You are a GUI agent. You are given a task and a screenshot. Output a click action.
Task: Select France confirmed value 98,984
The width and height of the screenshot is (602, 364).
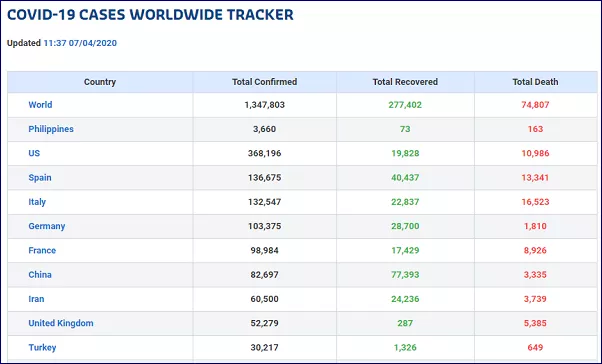[x=265, y=250]
